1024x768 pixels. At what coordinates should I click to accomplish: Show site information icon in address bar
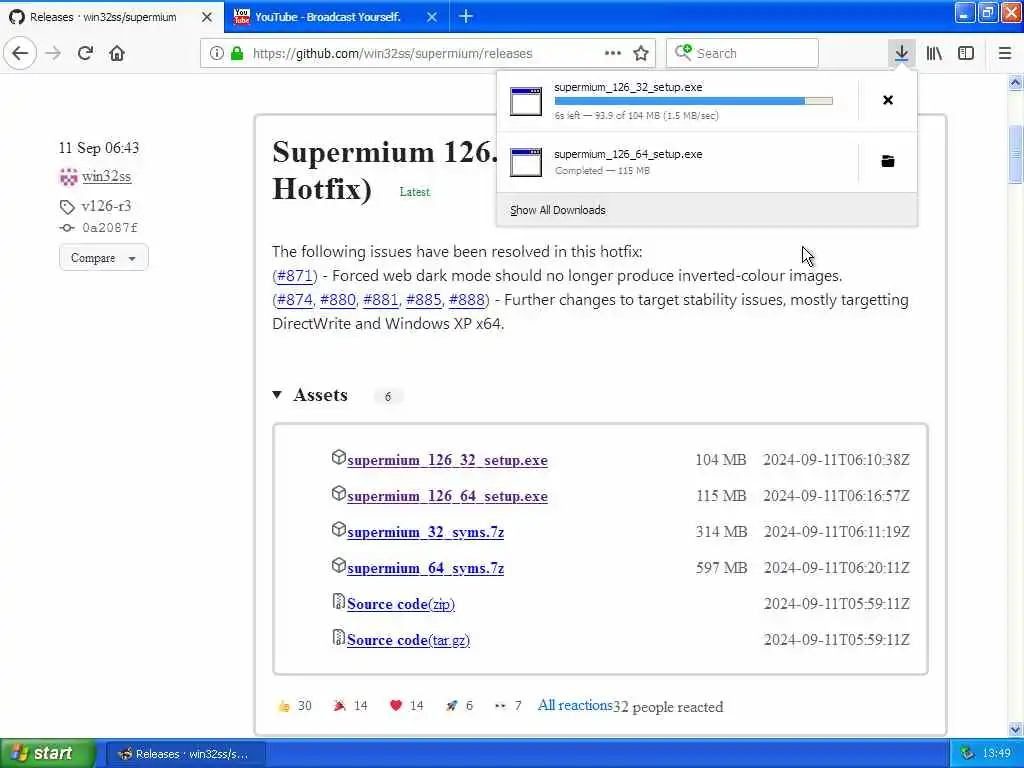coord(217,54)
